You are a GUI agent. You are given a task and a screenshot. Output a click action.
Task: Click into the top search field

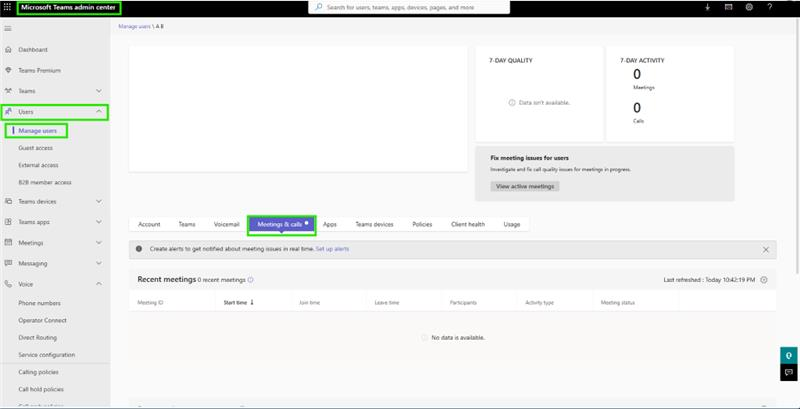pyautogui.click(x=409, y=8)
